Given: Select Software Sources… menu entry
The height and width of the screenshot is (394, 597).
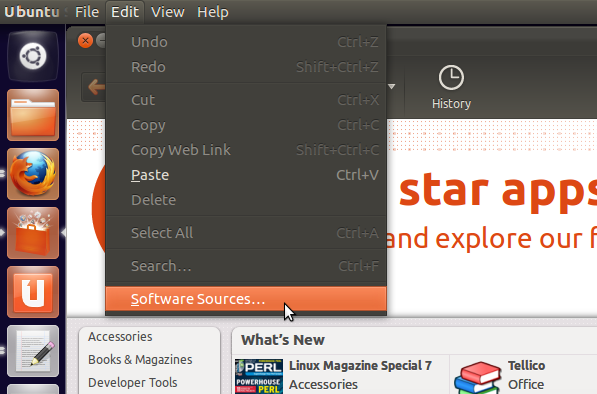Looking at the screenshot, I should pos(246,299).
